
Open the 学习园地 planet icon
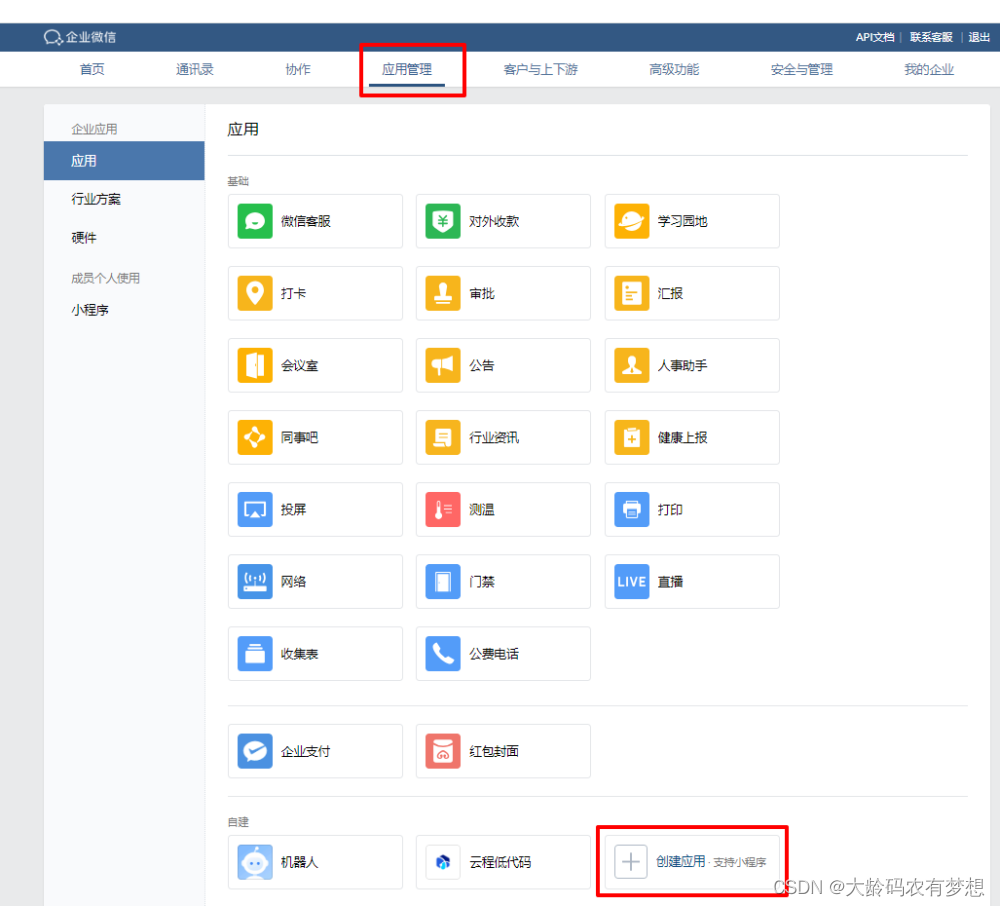631,221
